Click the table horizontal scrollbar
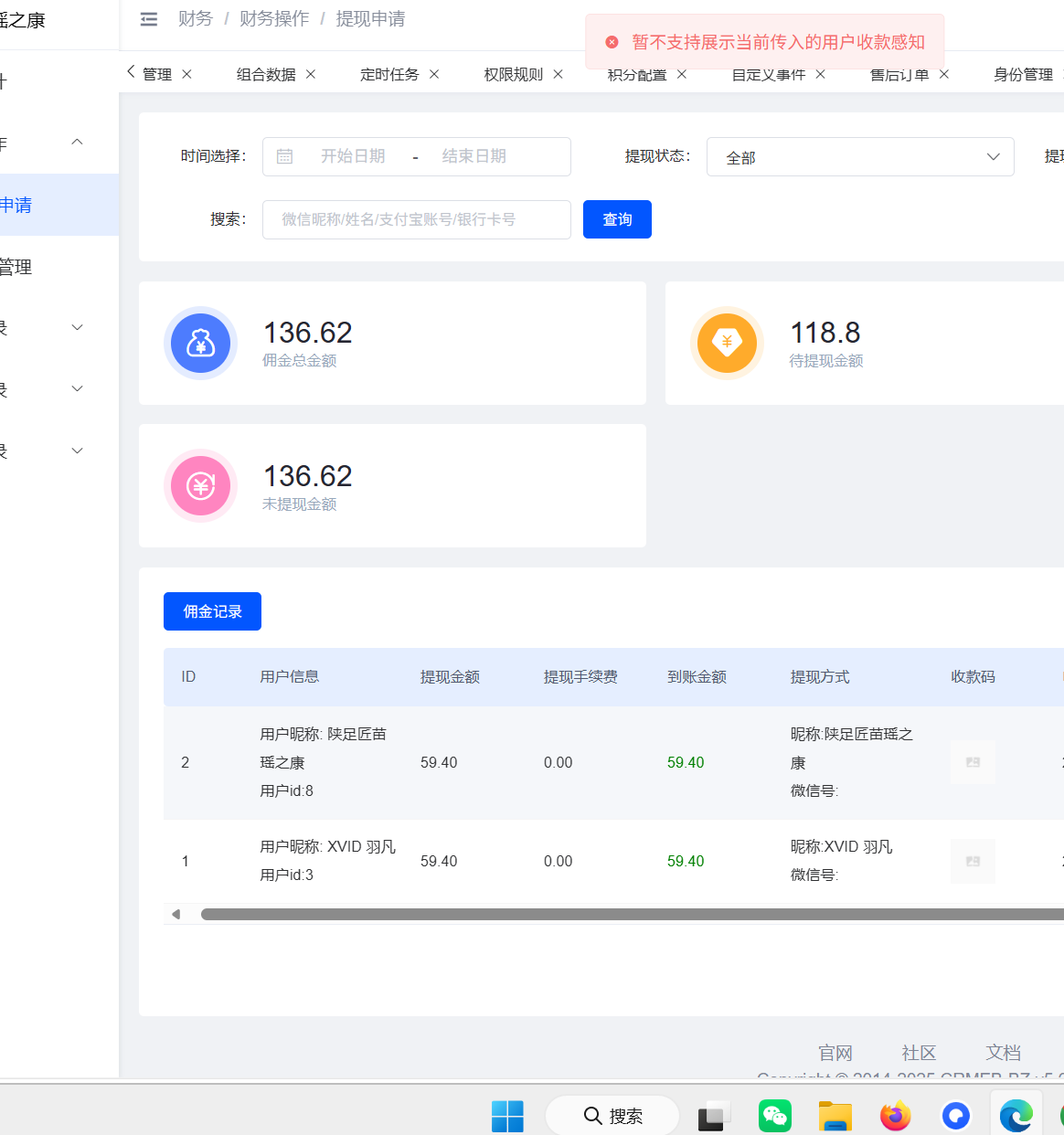 [x=631, y=914]
